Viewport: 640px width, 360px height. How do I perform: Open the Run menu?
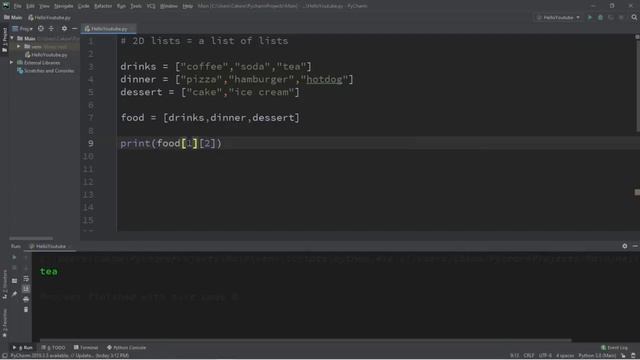coord(121,6)
